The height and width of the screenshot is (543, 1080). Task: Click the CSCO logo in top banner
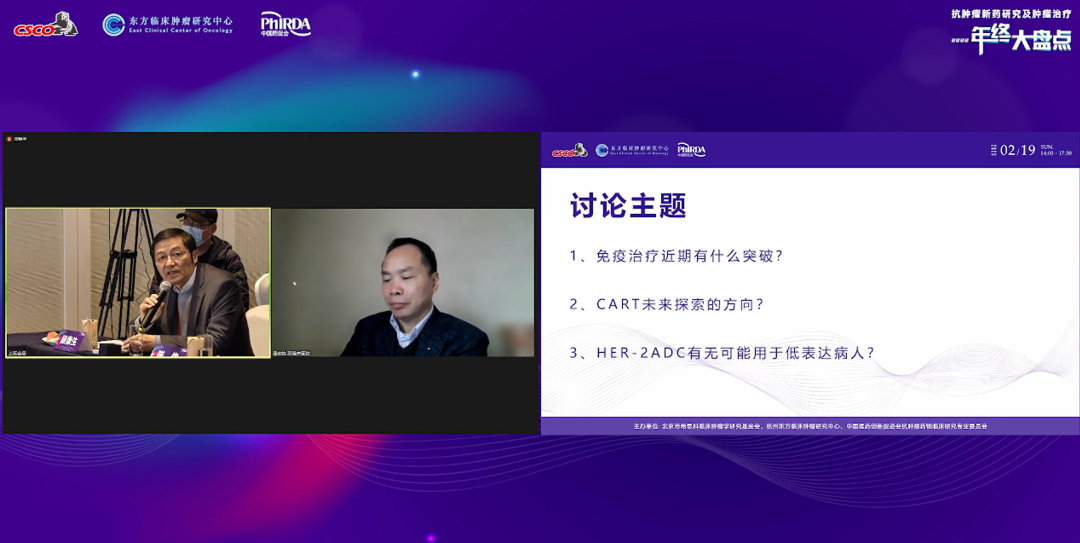(45, 25)
